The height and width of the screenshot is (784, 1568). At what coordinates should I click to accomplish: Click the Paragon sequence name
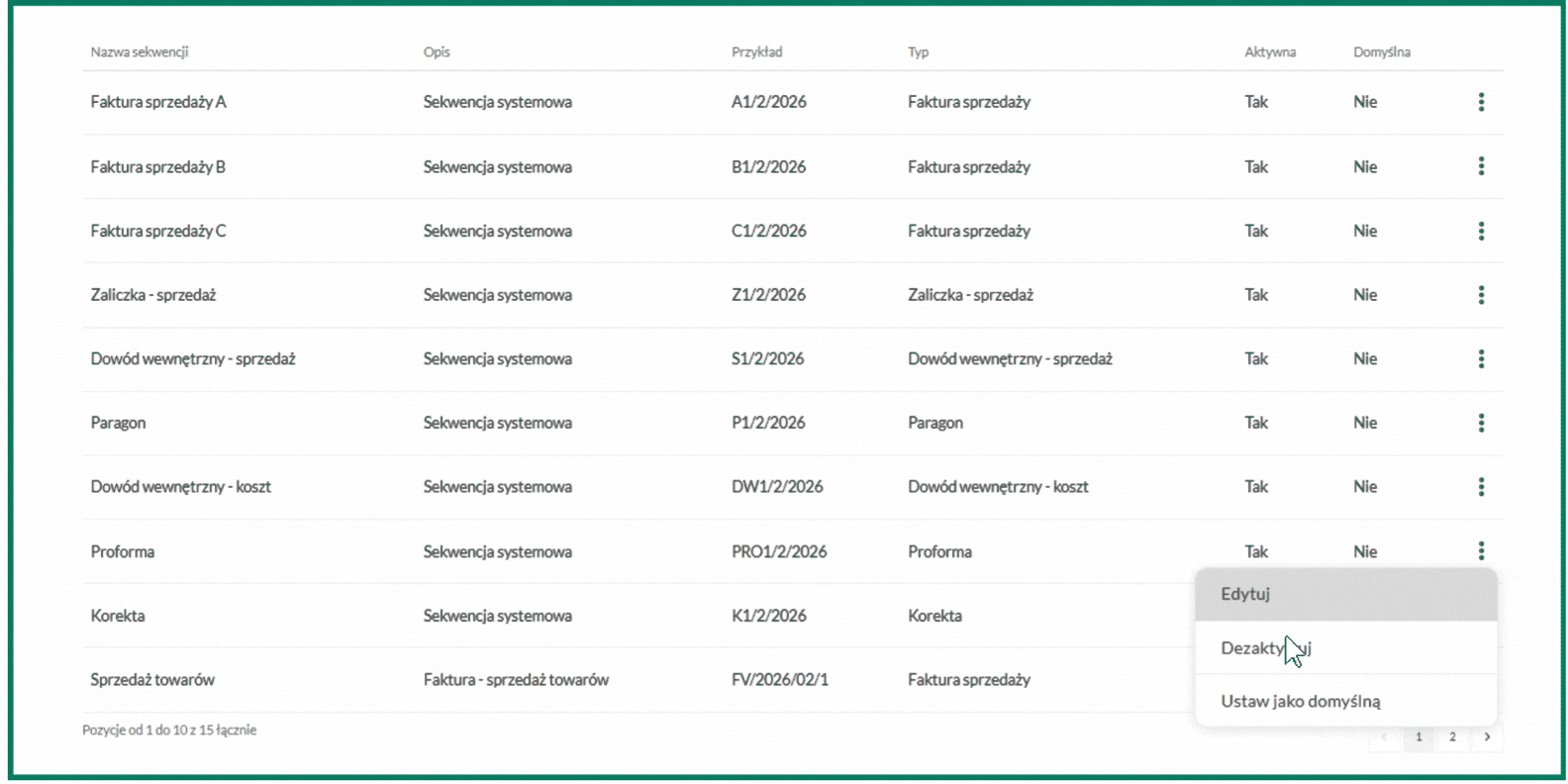(x=118, y=423)
